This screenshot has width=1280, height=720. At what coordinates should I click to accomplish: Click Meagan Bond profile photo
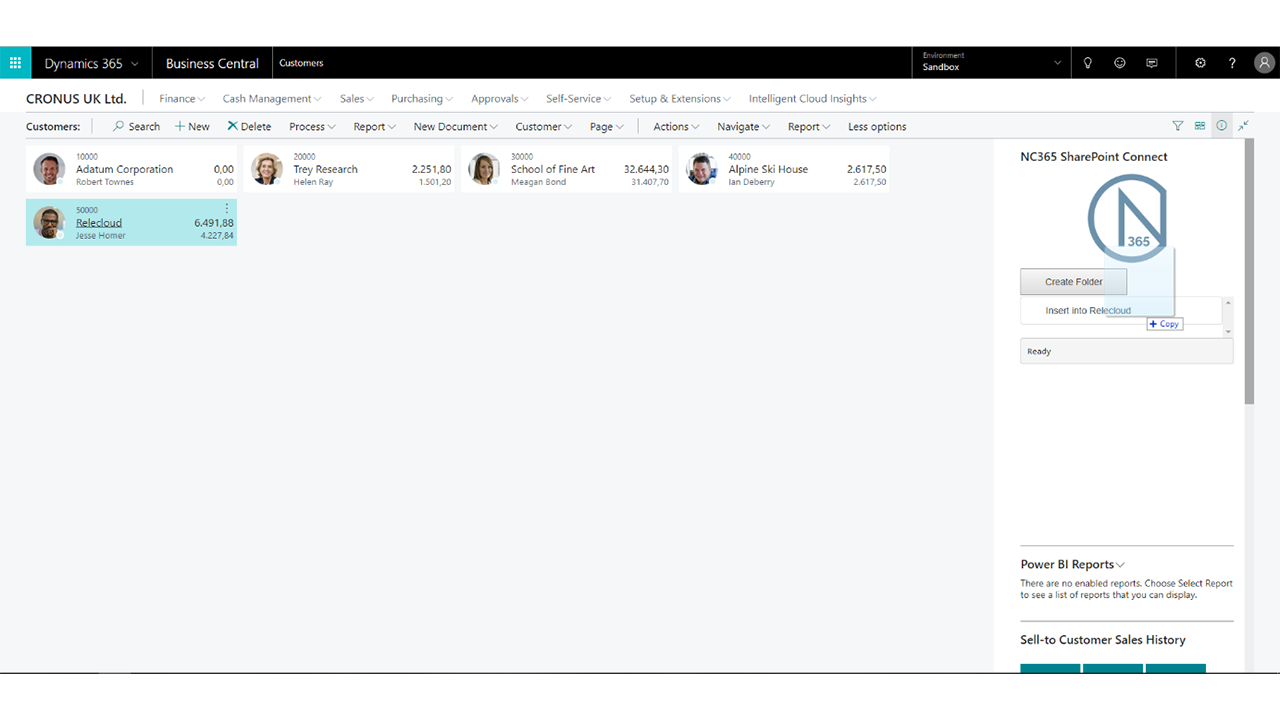(x=484, y=169)
